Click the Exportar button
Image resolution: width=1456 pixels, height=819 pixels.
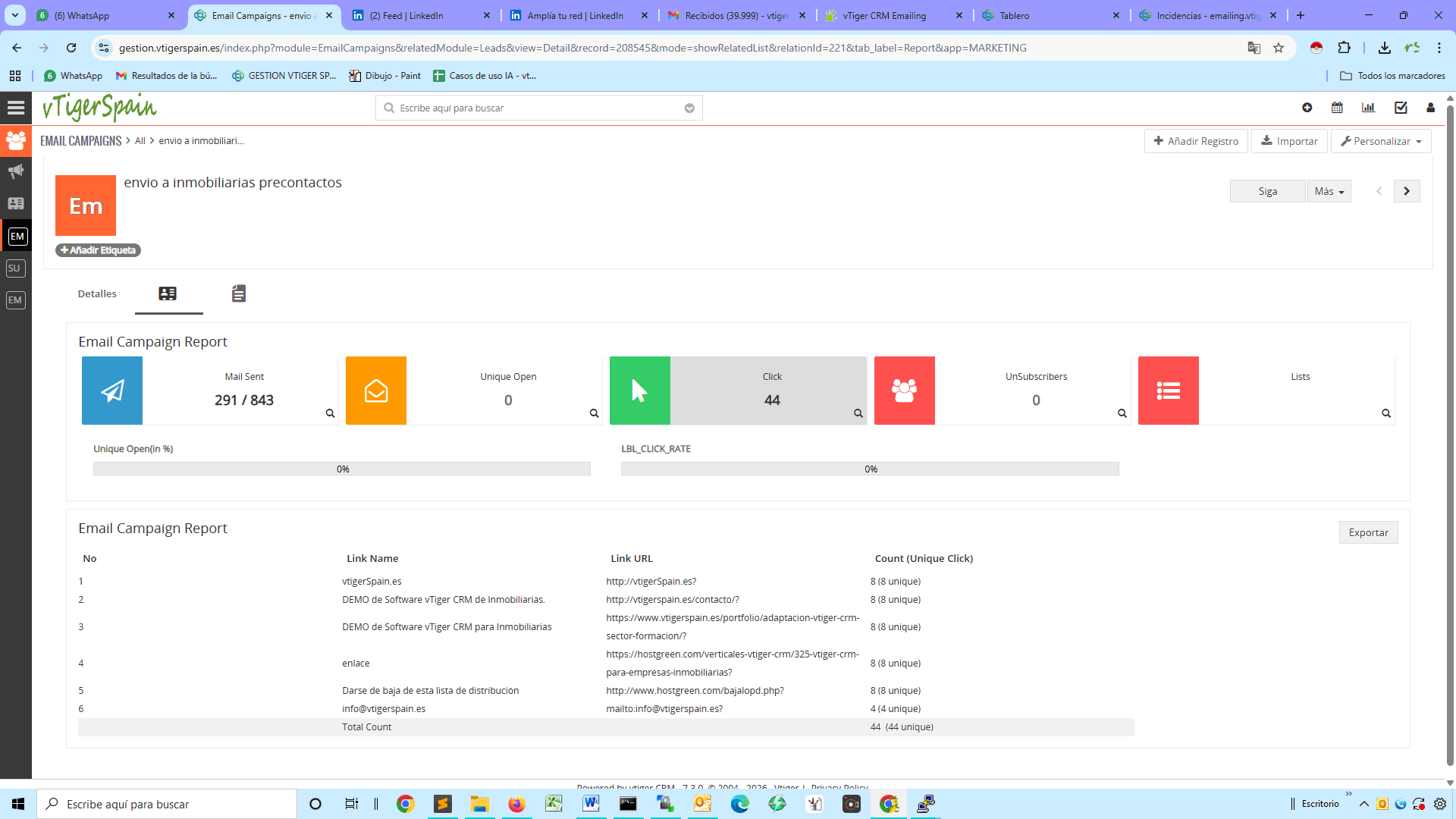(1367, 532)
